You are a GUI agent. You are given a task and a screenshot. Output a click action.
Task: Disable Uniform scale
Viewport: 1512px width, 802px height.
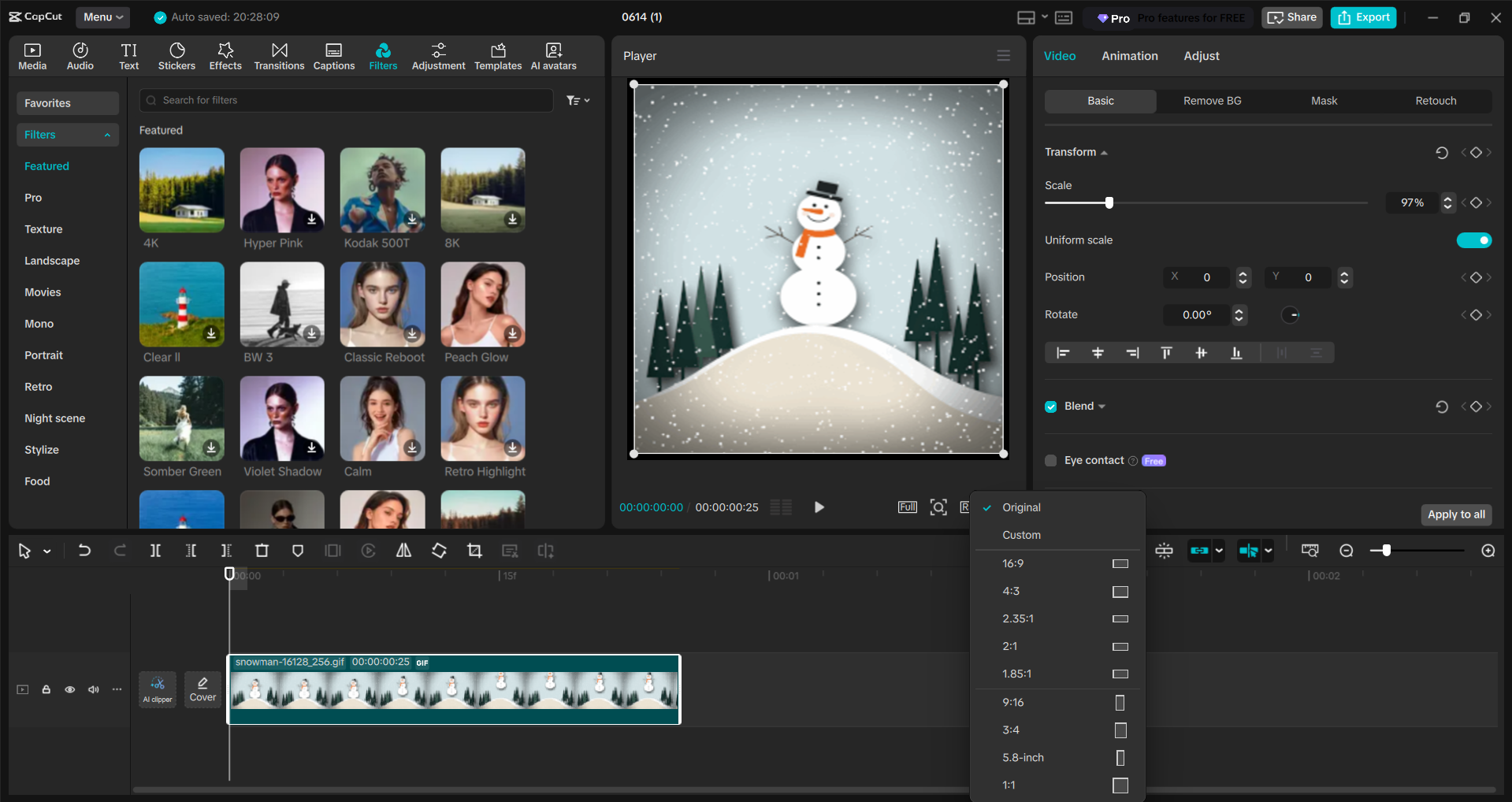pos(1474,240)
